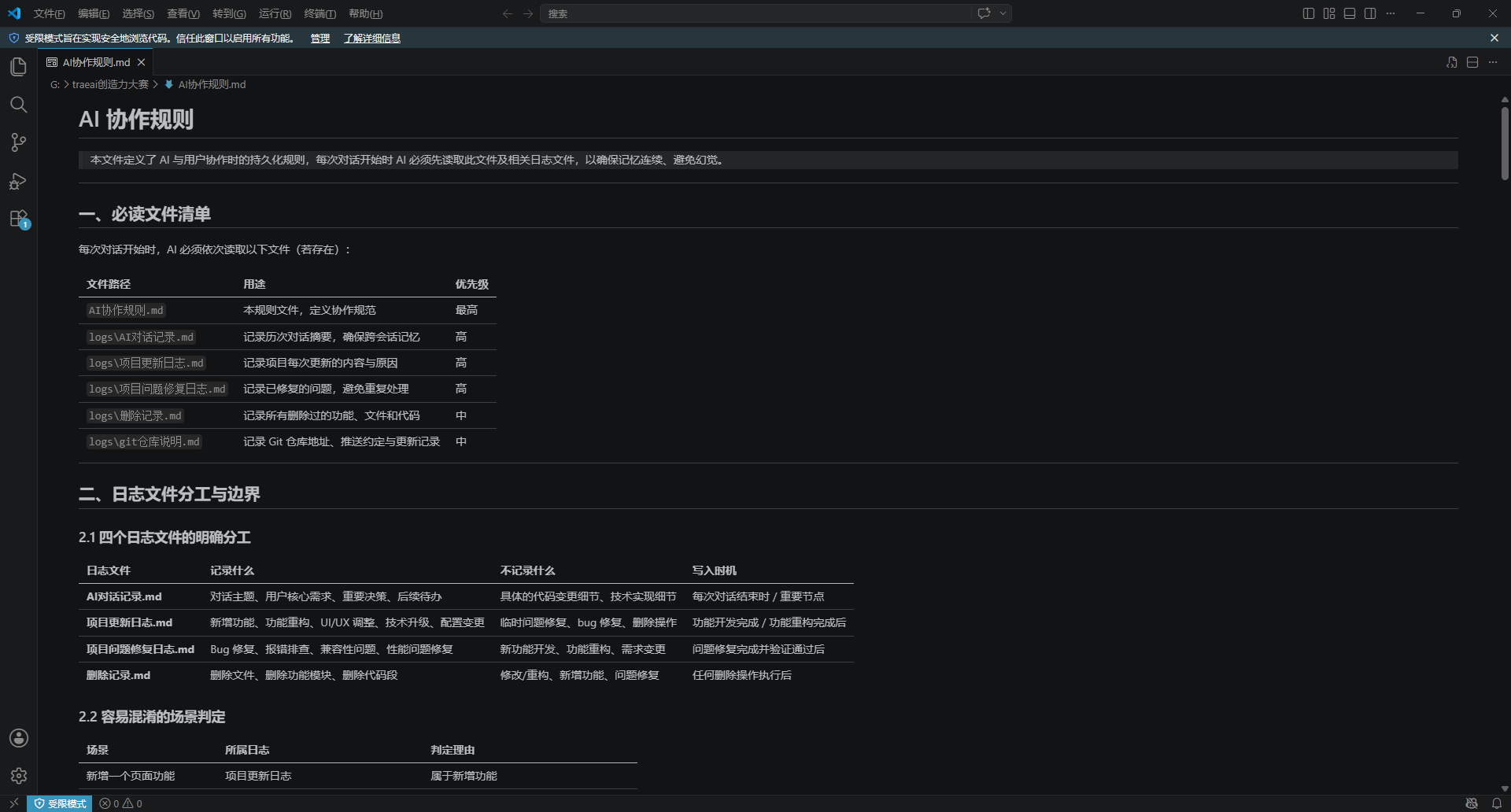Expand the AI协作规则.md breadcrumb

(212, 85)
